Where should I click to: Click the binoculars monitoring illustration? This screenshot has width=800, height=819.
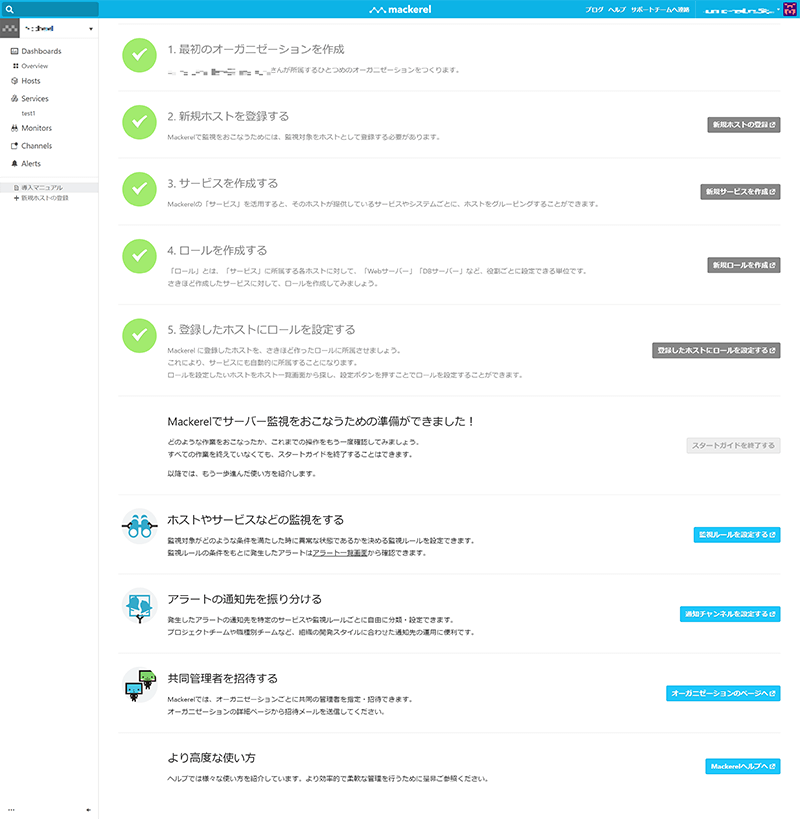point(137,525)
